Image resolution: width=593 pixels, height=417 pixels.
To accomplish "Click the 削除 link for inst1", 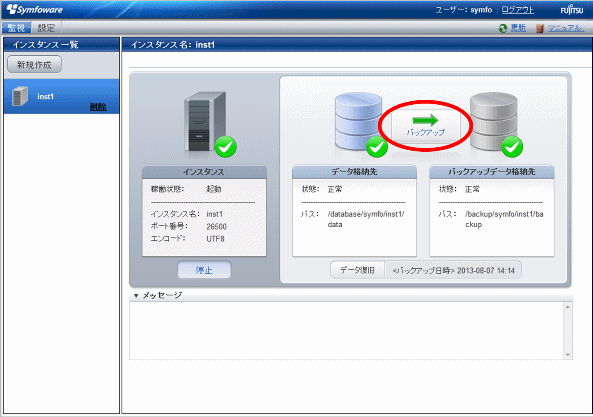I will point(98,107).
